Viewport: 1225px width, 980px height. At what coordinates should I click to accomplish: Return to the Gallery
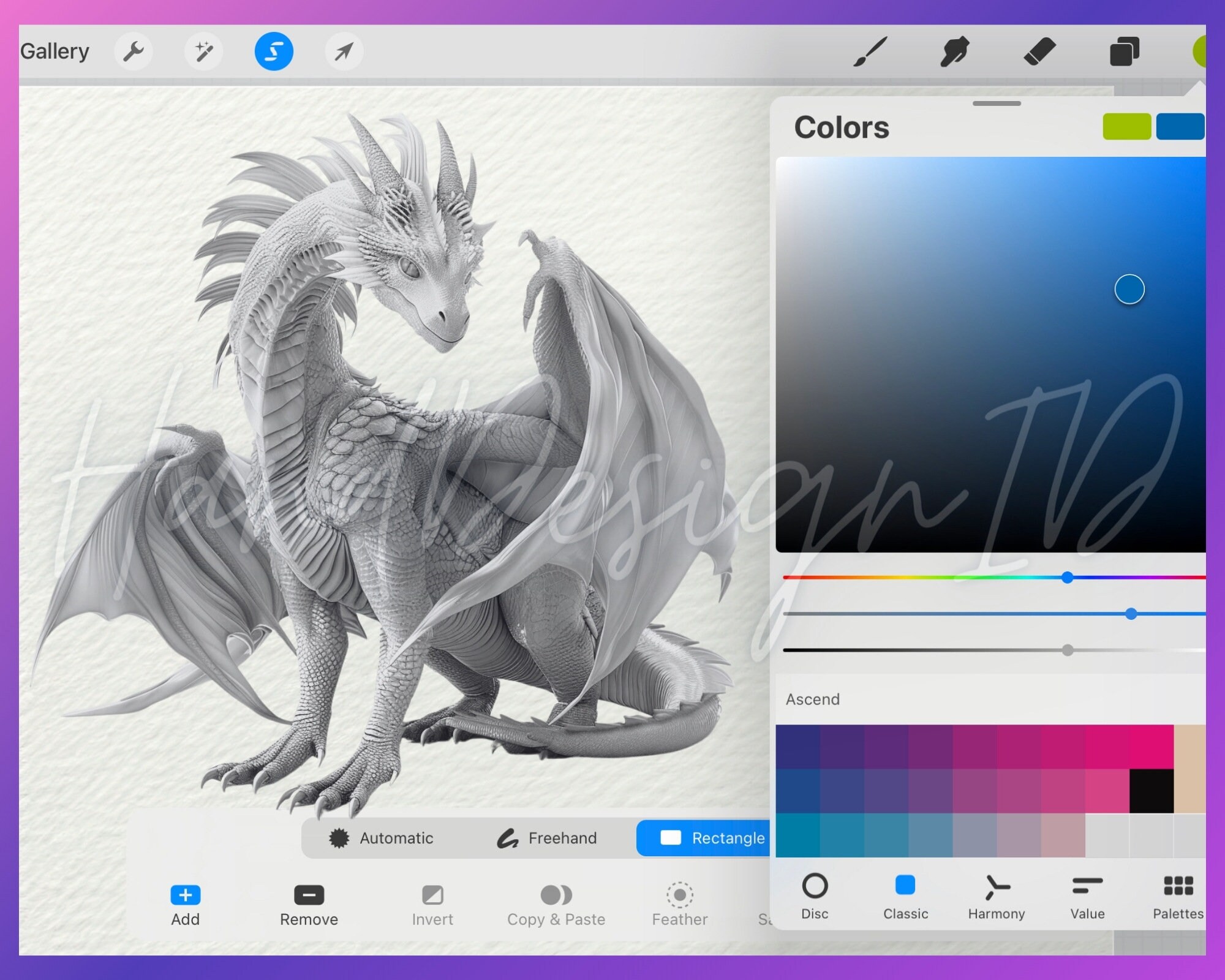[x=54, y=51]
